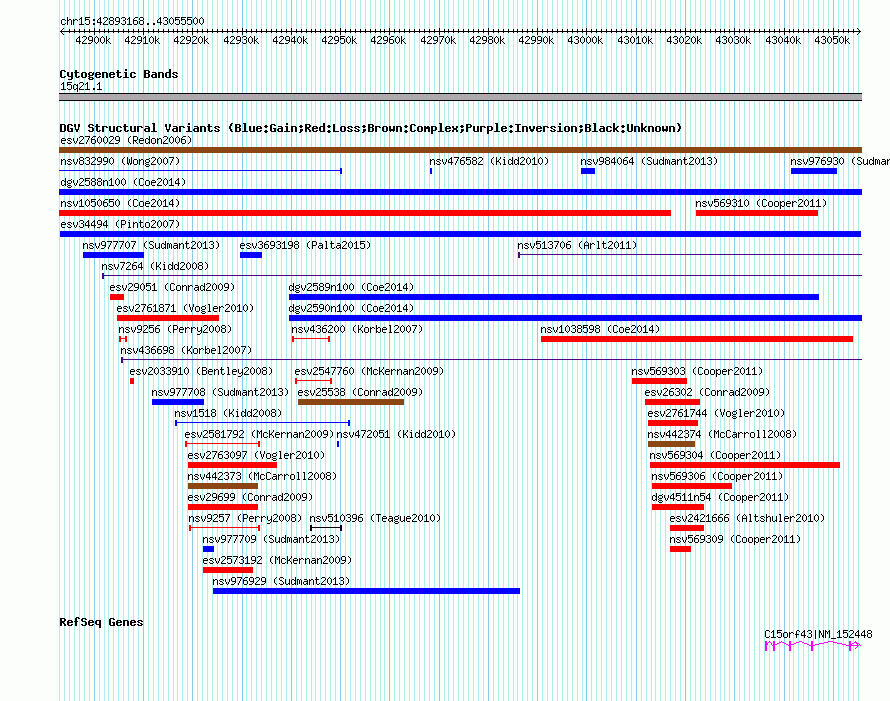This screenshot has height=701, width=890.
Task: Select nsv513706 (Arlt2011) inversion label
Action: click(577, 245)
